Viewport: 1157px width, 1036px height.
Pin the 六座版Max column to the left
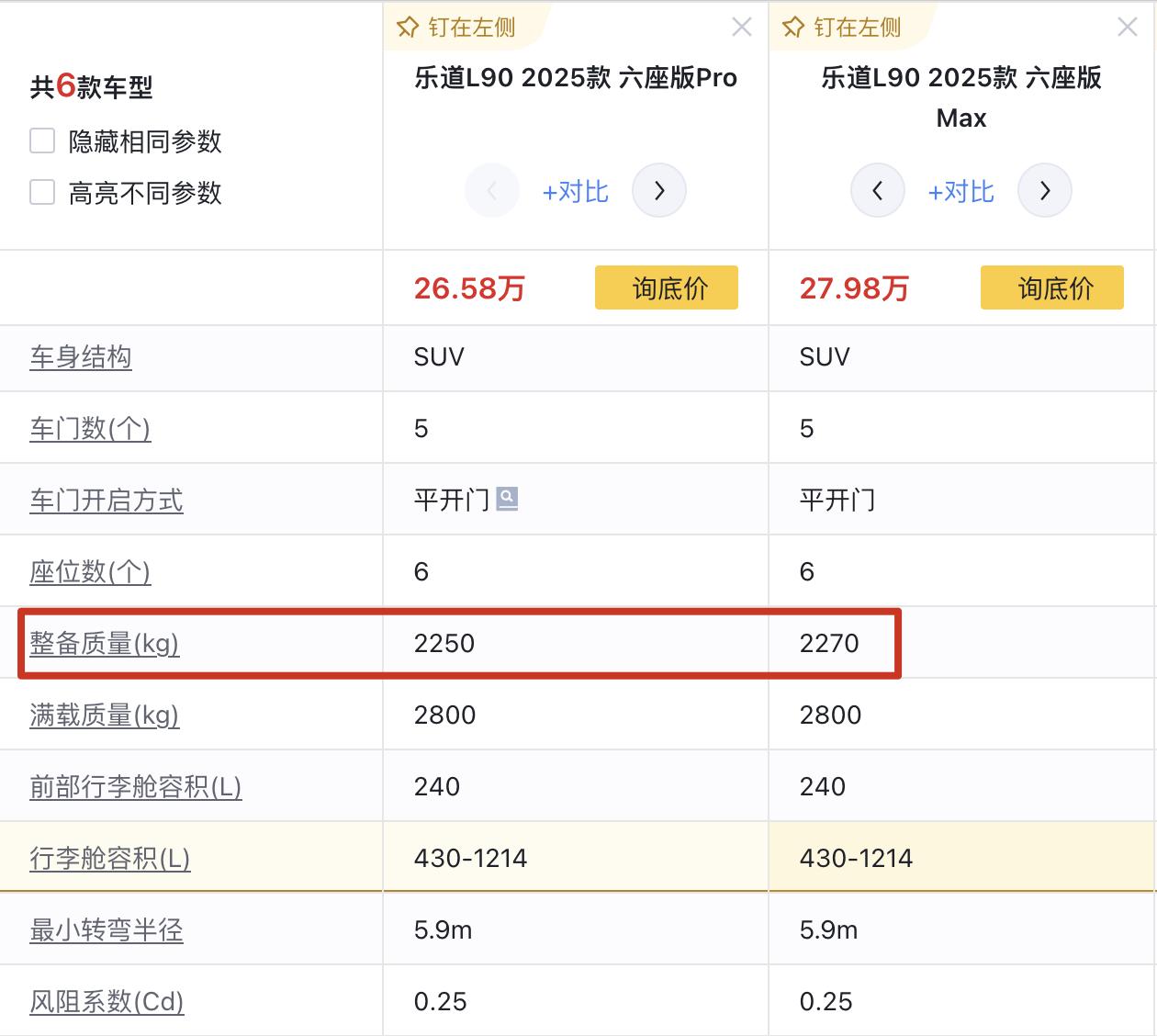pos(841,28)
